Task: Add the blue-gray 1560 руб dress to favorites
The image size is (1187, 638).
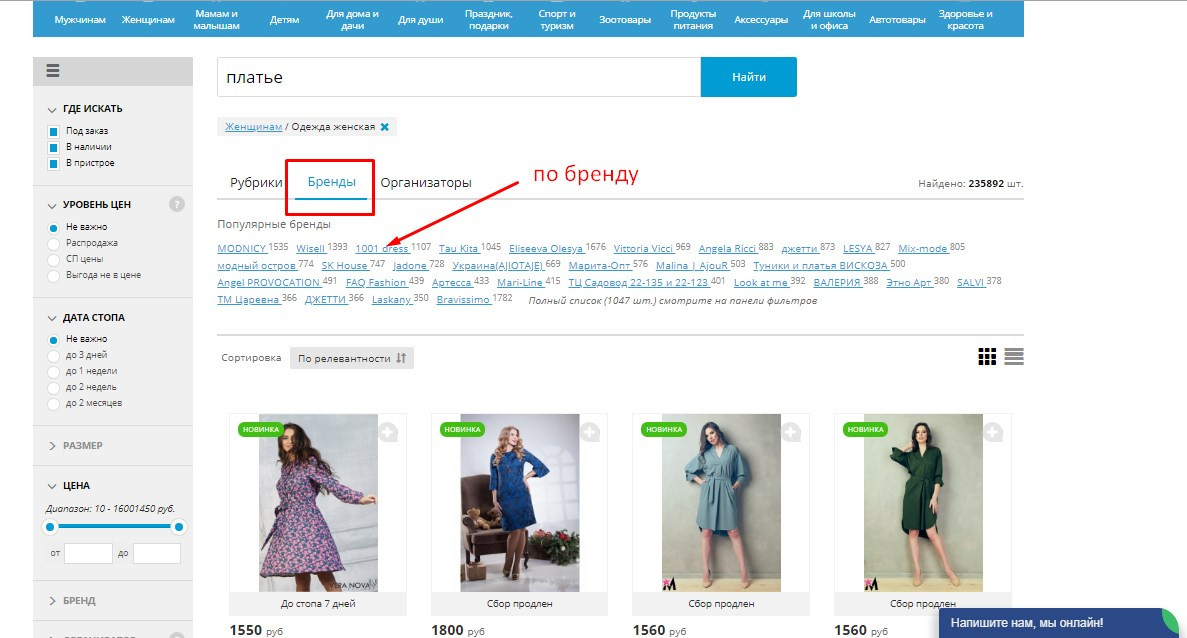Action: click(791, 432)
